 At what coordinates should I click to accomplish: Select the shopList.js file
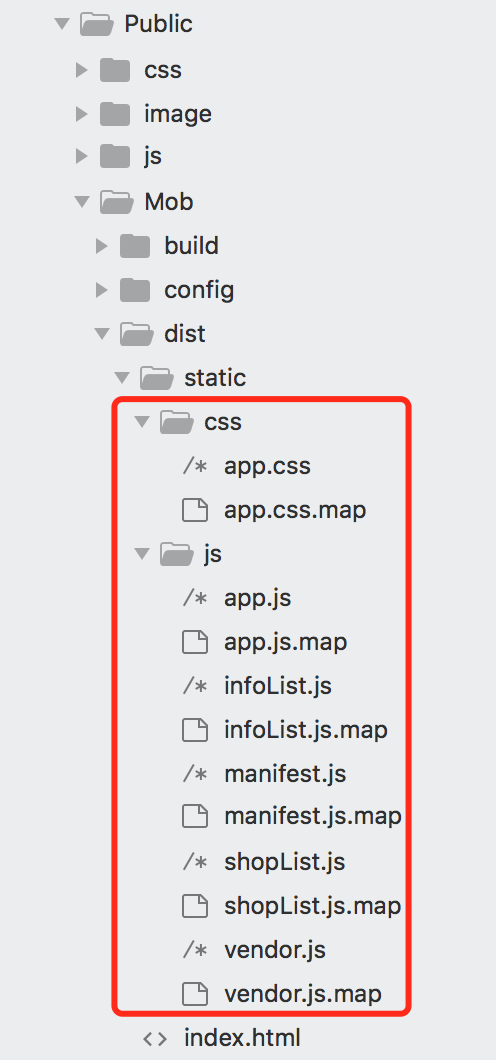click(284, 863)
